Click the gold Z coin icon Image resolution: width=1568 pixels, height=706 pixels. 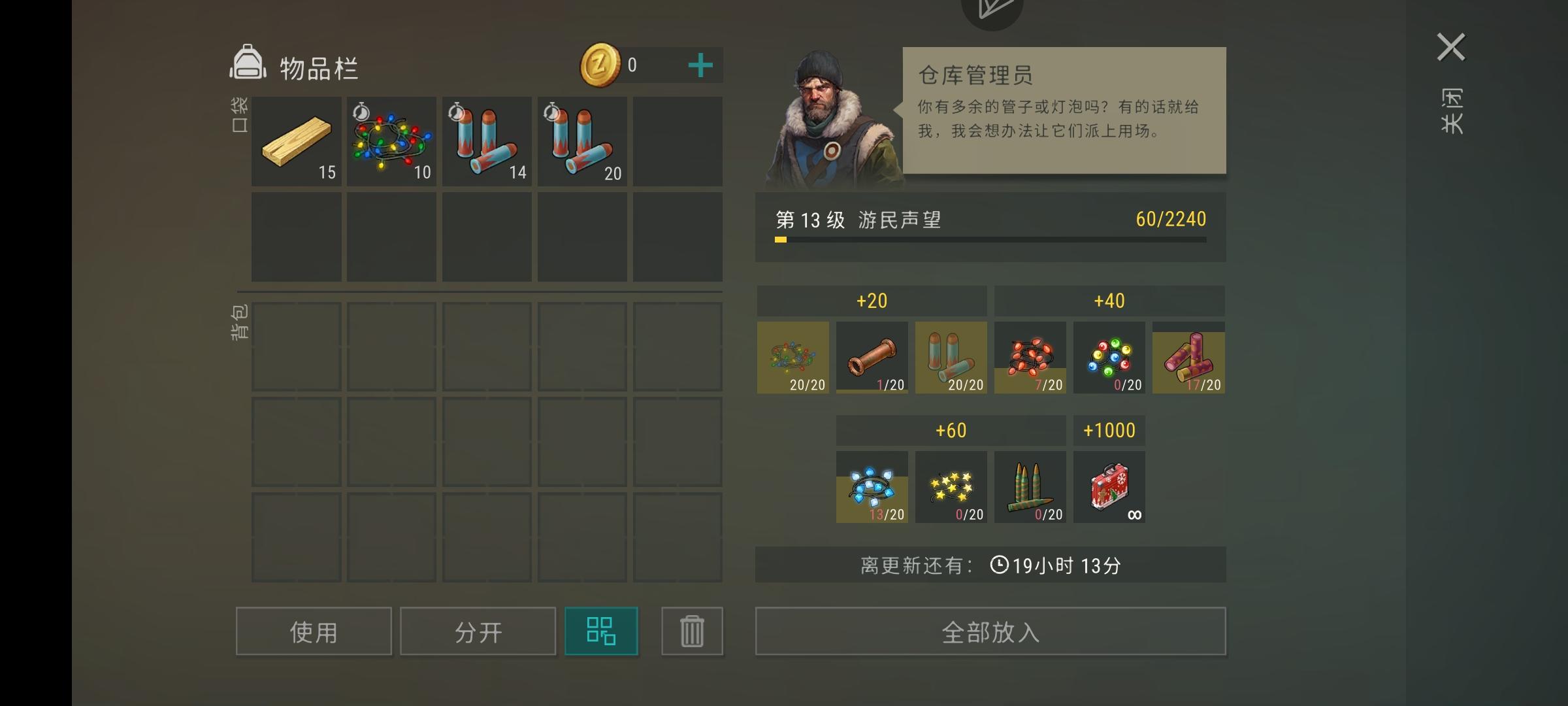[600, 65]
